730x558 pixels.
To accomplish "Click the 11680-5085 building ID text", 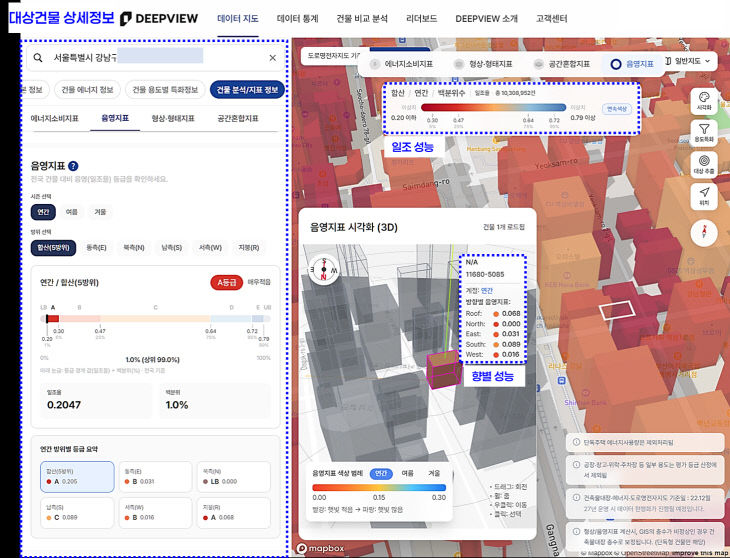I will click(485, 274).
